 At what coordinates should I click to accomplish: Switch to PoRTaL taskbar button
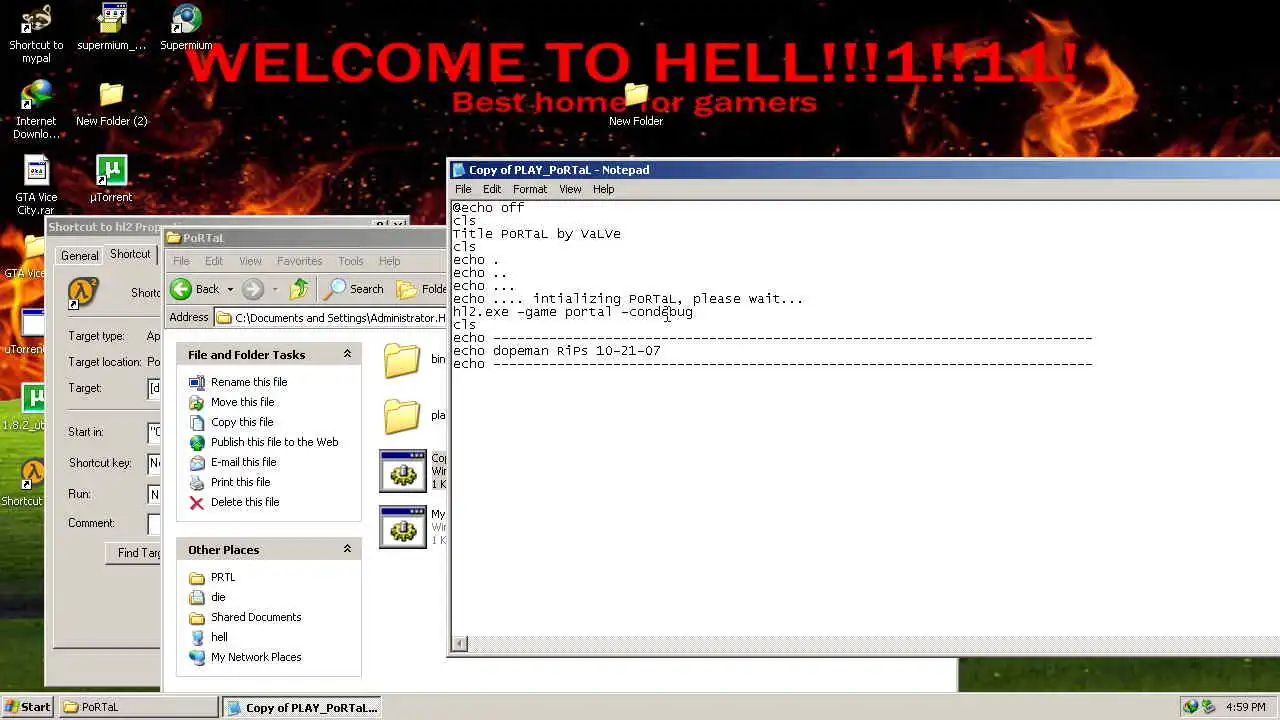[139, 707]
